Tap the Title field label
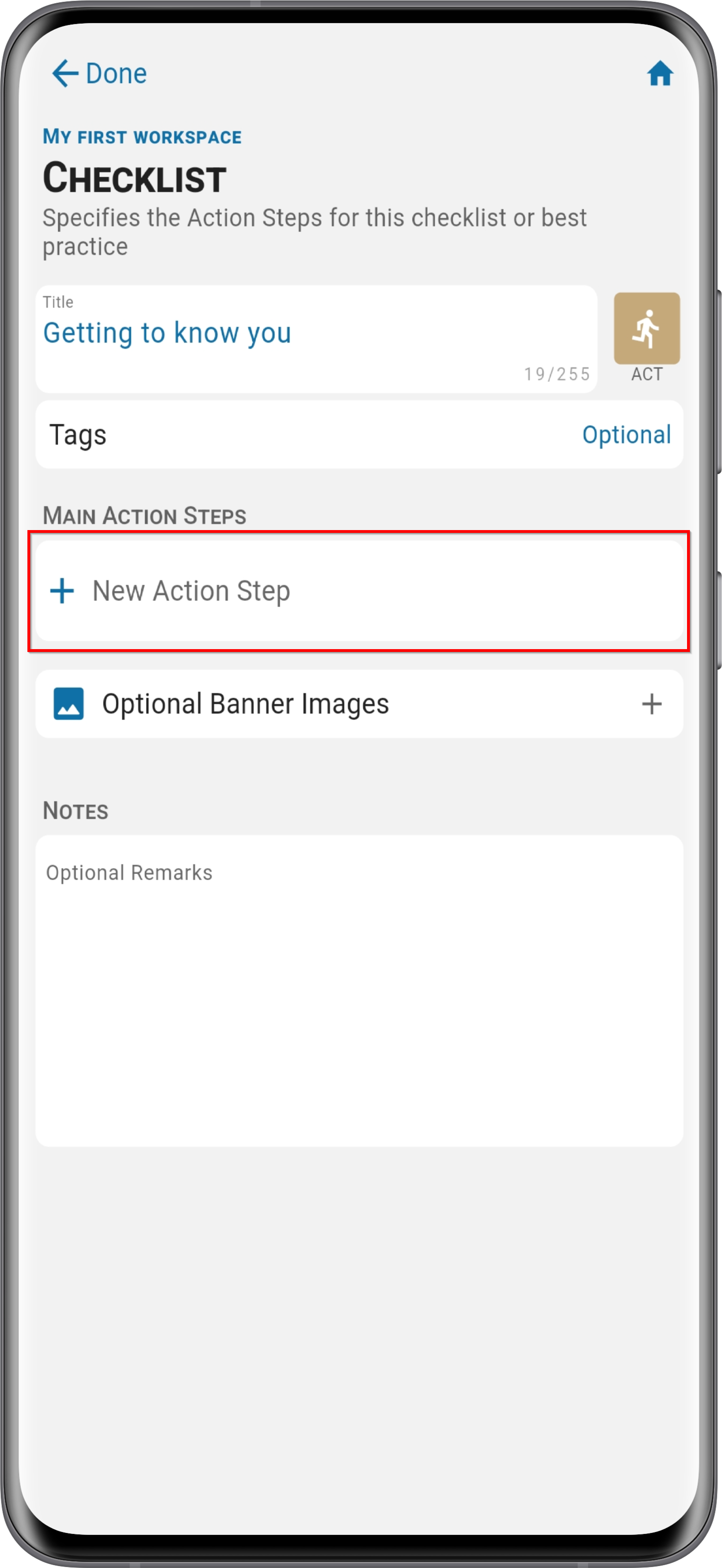Image resolution: width=722 pixels, height=1568 pixels. 58,302
